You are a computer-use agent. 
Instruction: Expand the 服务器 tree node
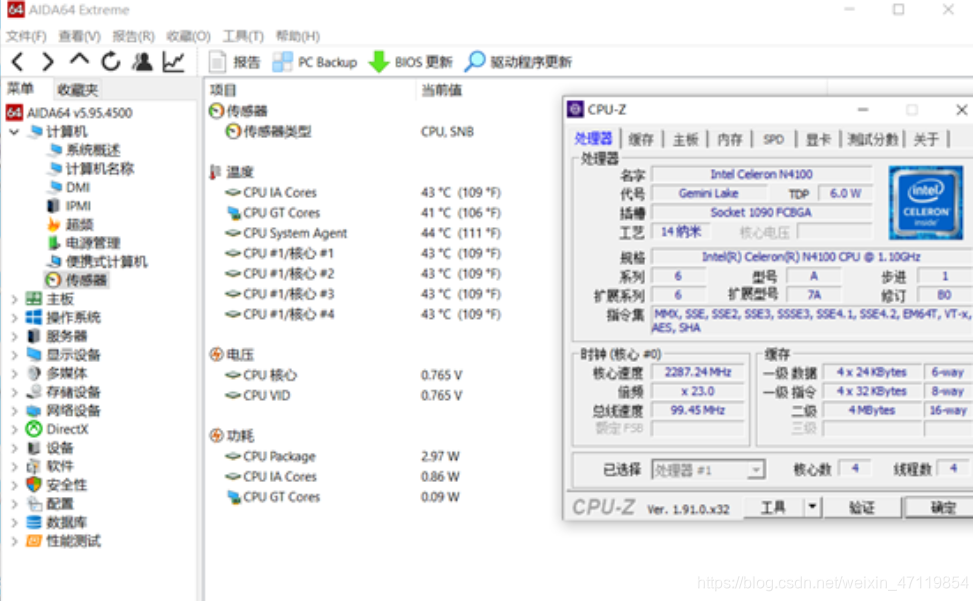click(x=14, y=337)
